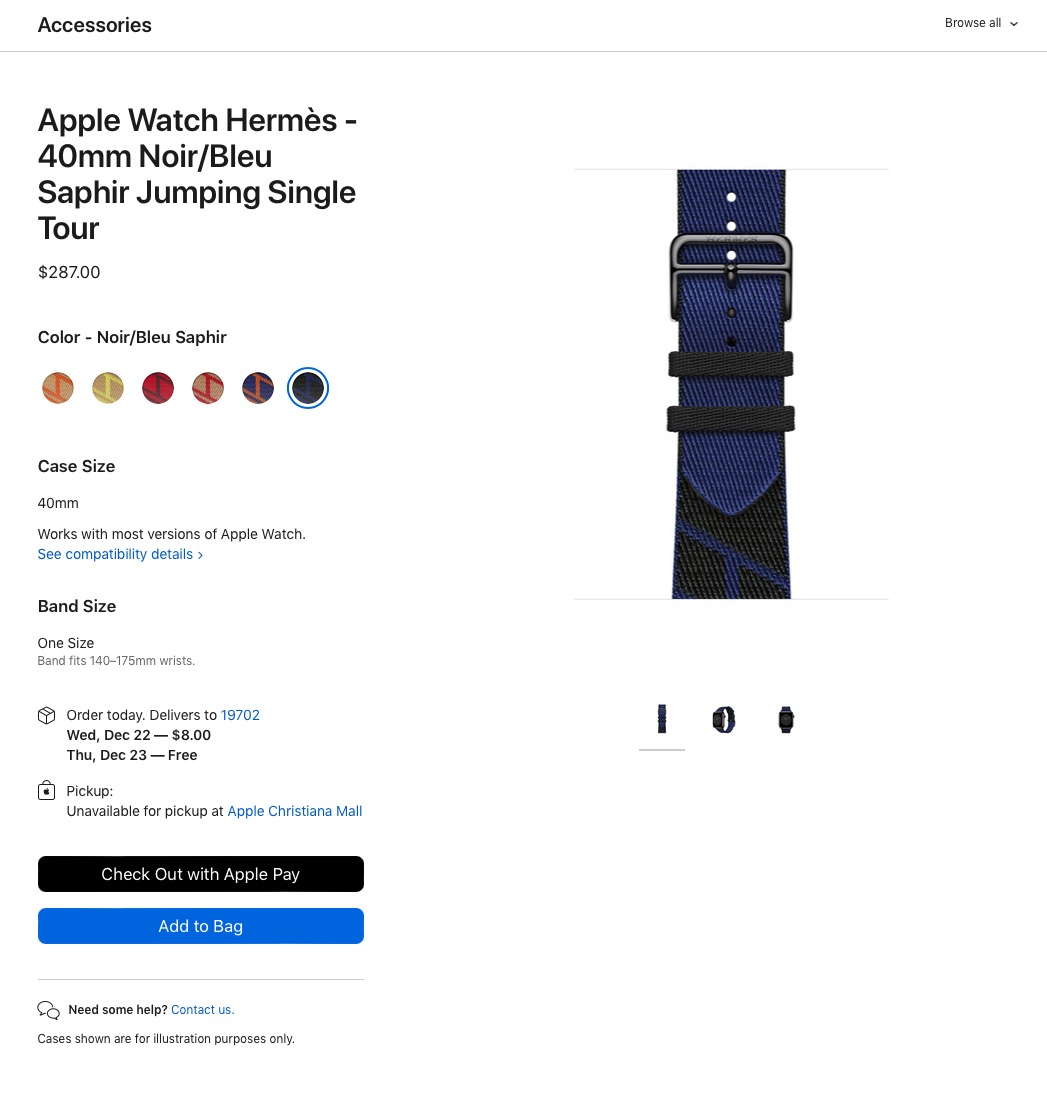
Task: Click the Apple pickup bag icon
Action: (46, 791)
